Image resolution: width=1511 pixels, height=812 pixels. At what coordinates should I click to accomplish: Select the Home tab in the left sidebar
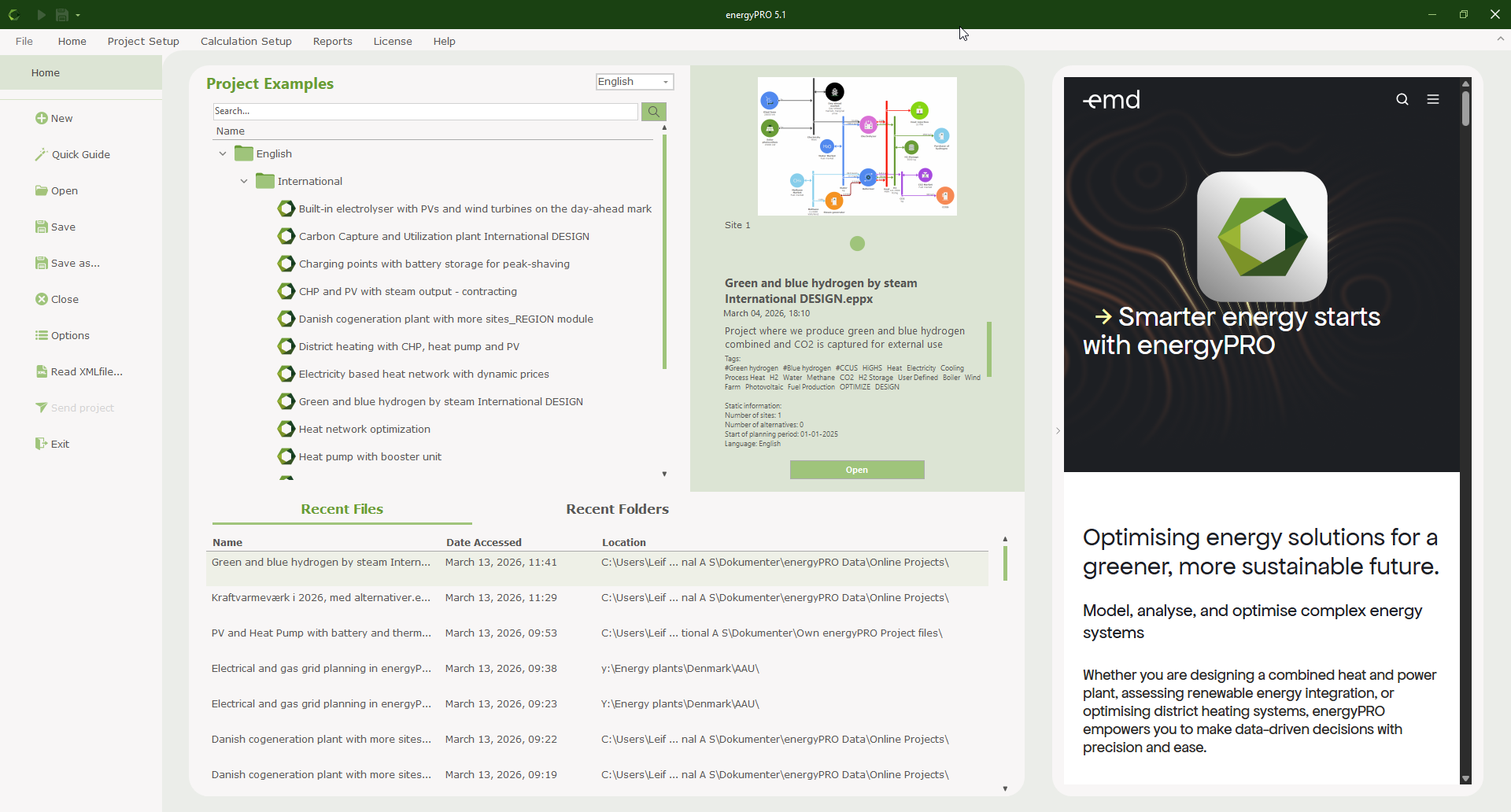coord(81,72)
